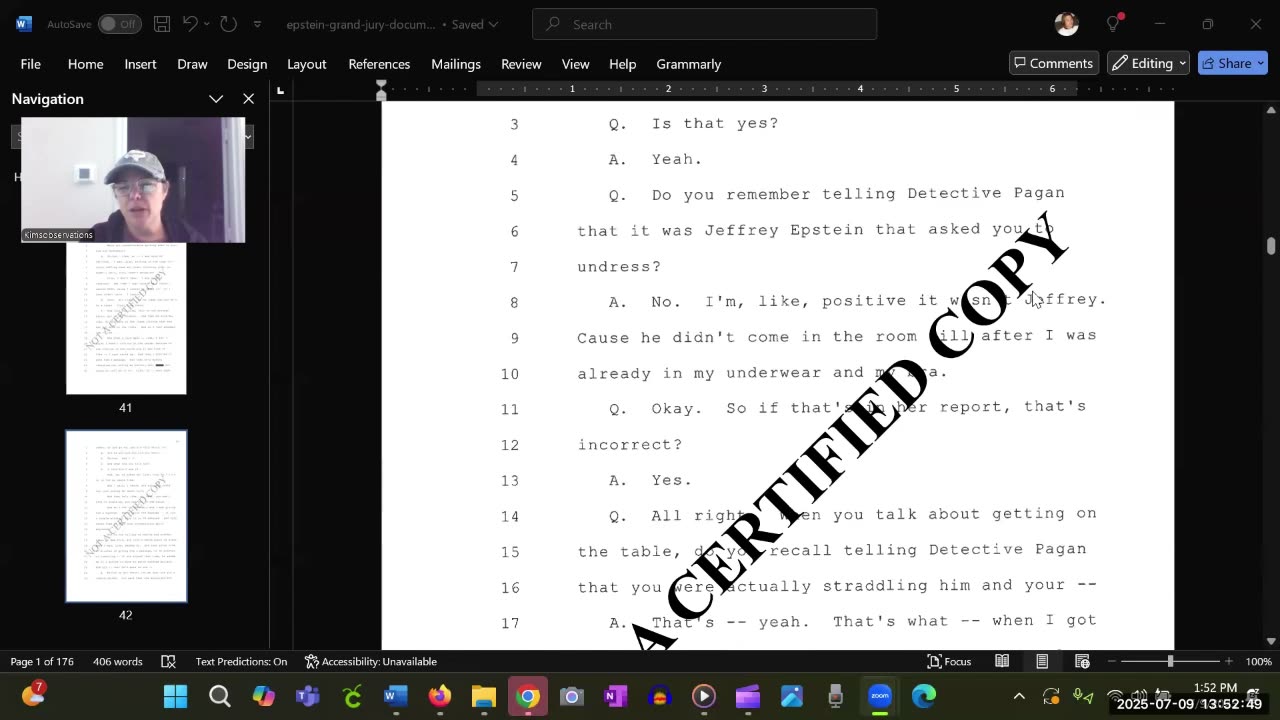The height and width of the screenshot is (720, 1280).
Task: Switch to the Draw ribbon tab
Action: point(192,63)
